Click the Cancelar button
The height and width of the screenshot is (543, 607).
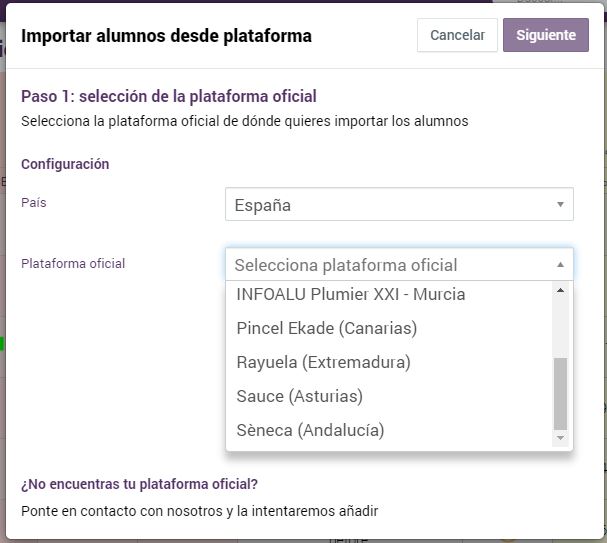click(457, 35)
